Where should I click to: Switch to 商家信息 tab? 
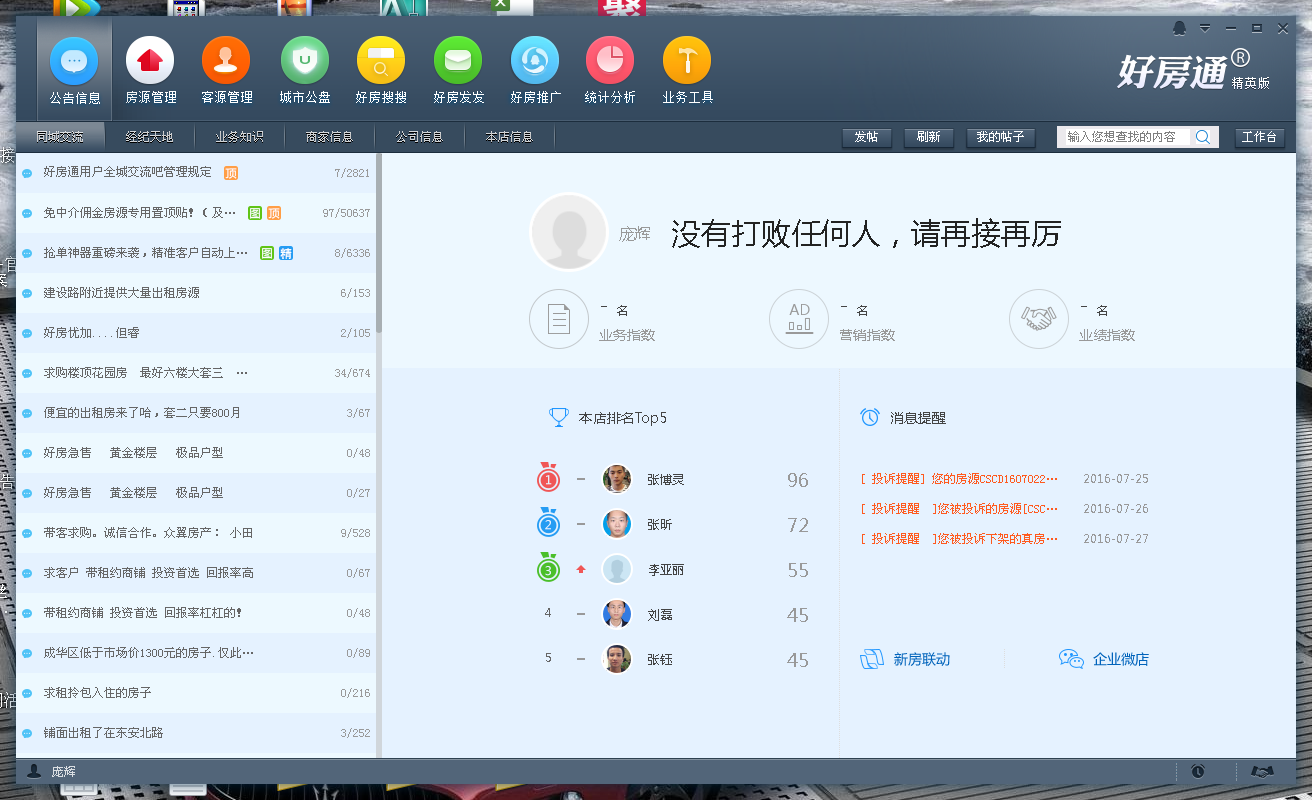coord(329,137)
